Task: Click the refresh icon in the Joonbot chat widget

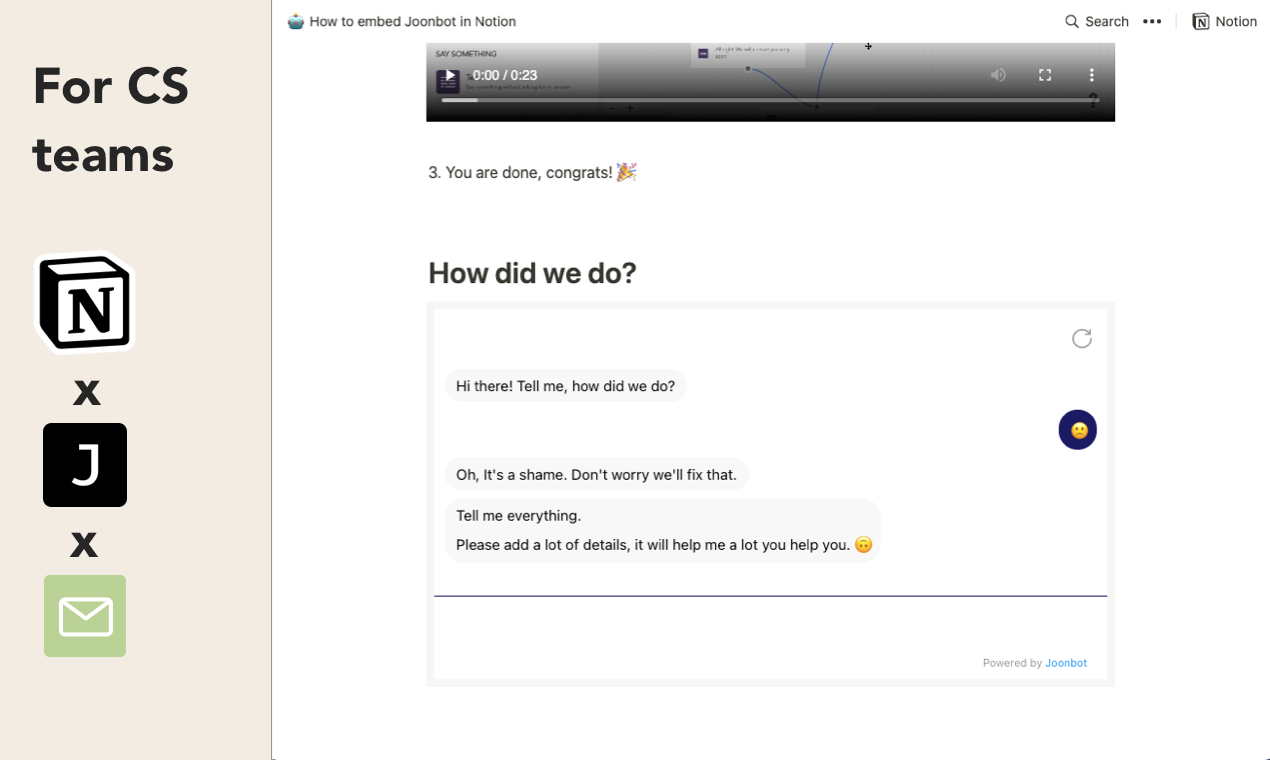Action: 1082,339
